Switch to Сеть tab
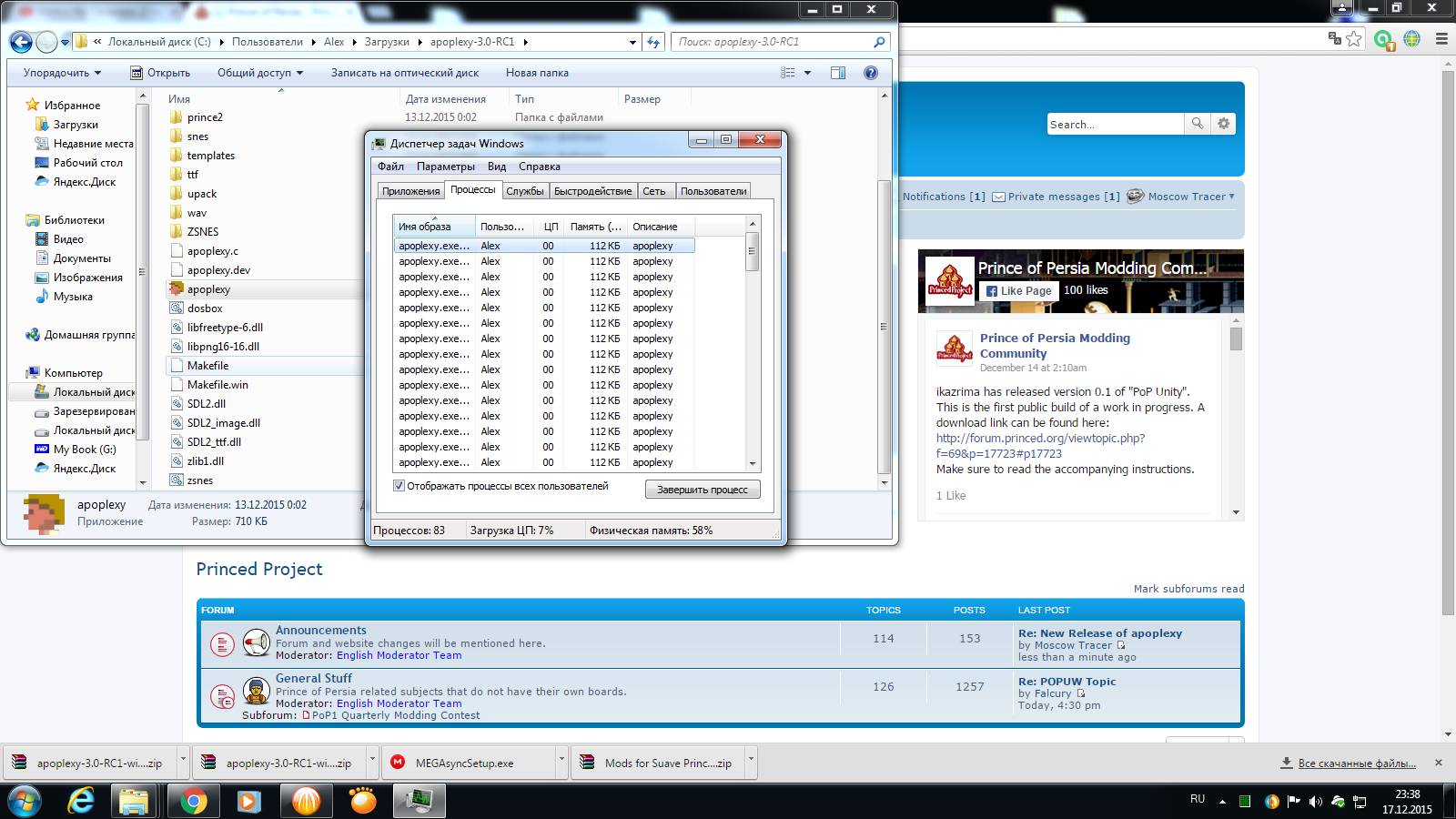 (654, 191)
